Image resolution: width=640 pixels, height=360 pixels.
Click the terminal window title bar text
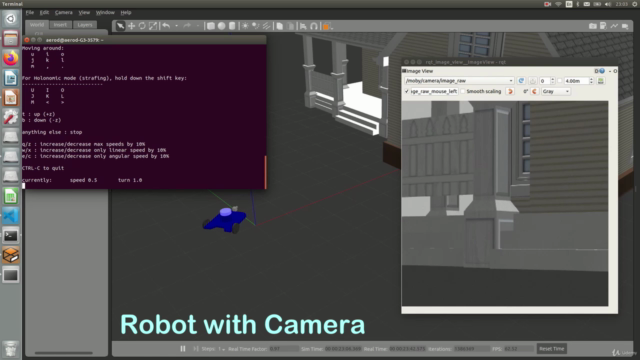(x=74, y=40)
